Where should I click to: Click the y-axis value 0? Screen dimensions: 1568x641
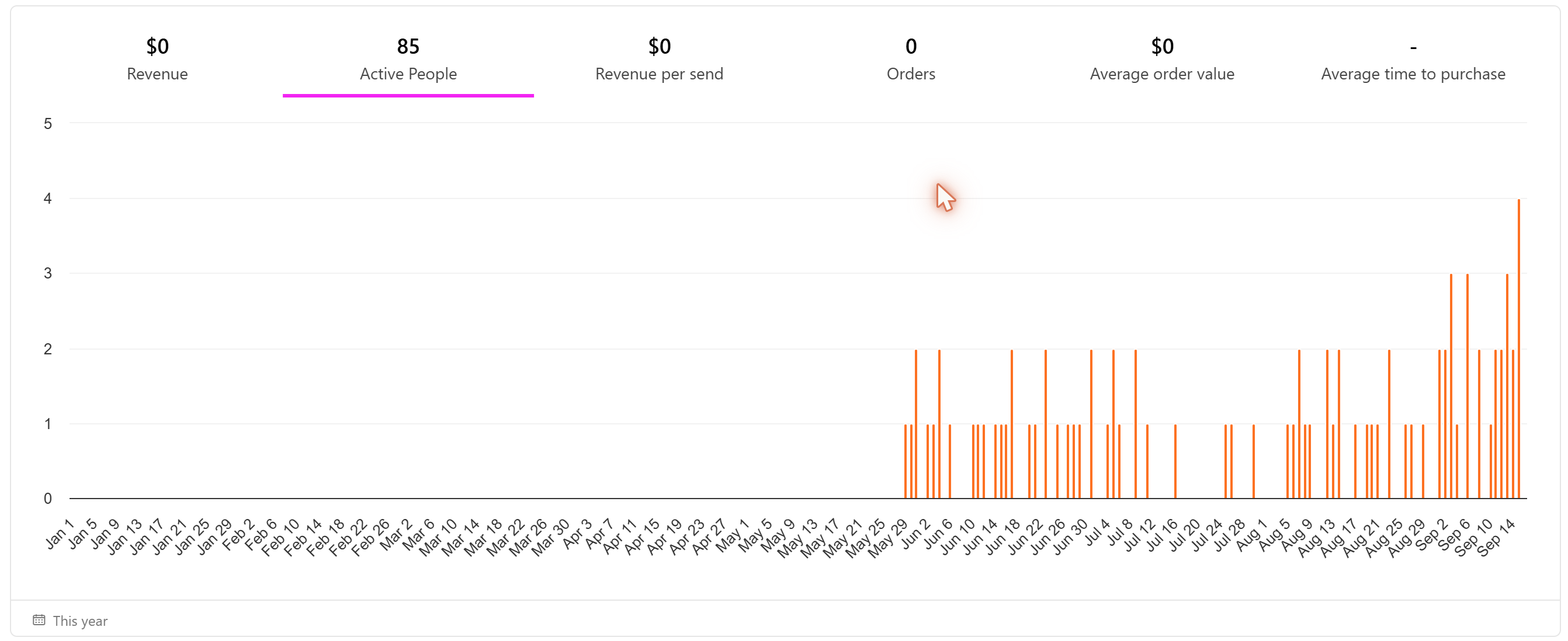pos(47,499)
